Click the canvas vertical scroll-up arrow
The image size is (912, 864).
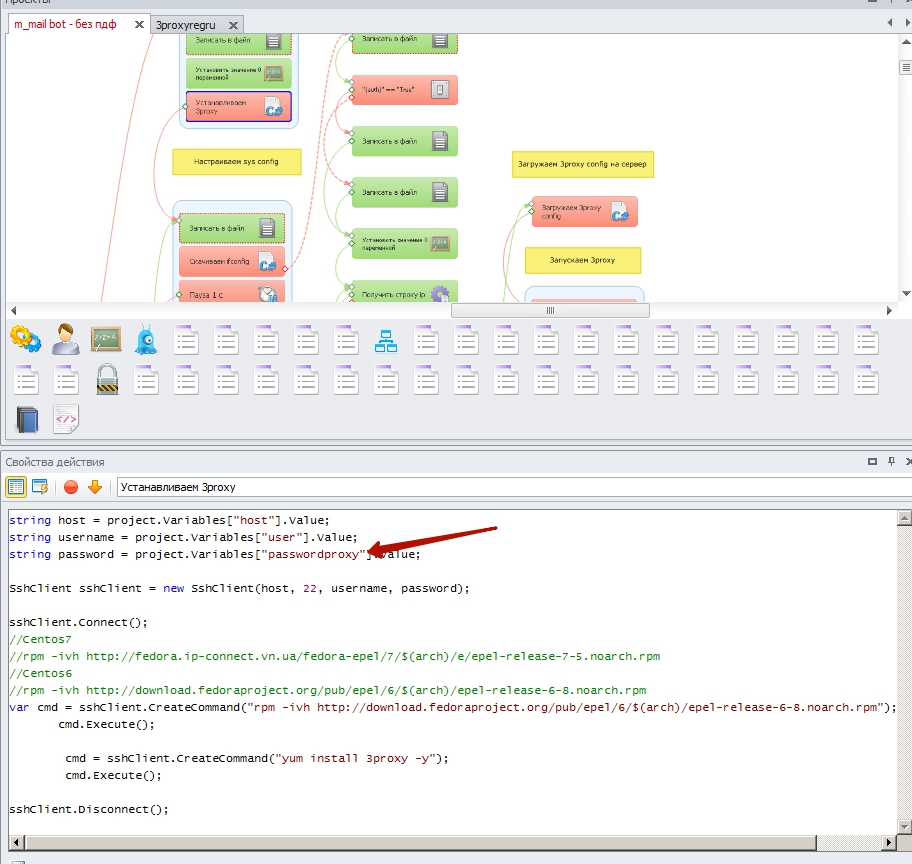[906, 42]
